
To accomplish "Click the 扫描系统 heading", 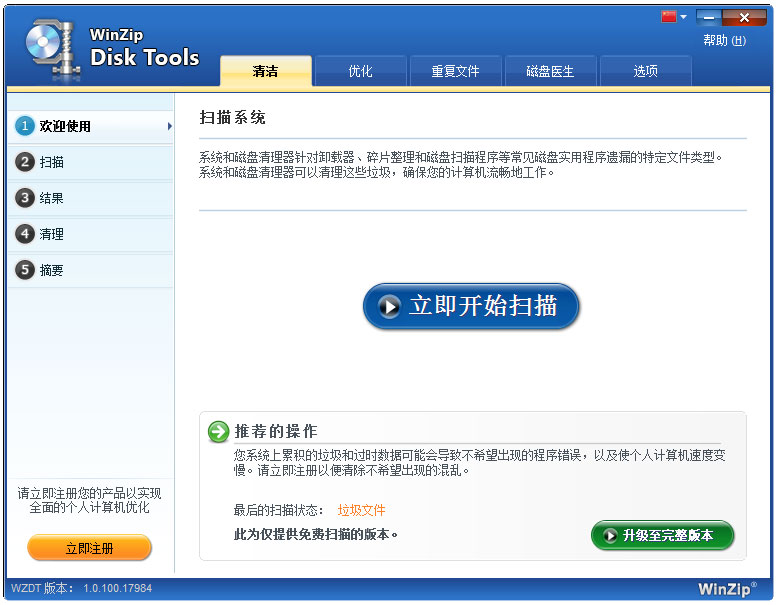I will tap(232, 118).
